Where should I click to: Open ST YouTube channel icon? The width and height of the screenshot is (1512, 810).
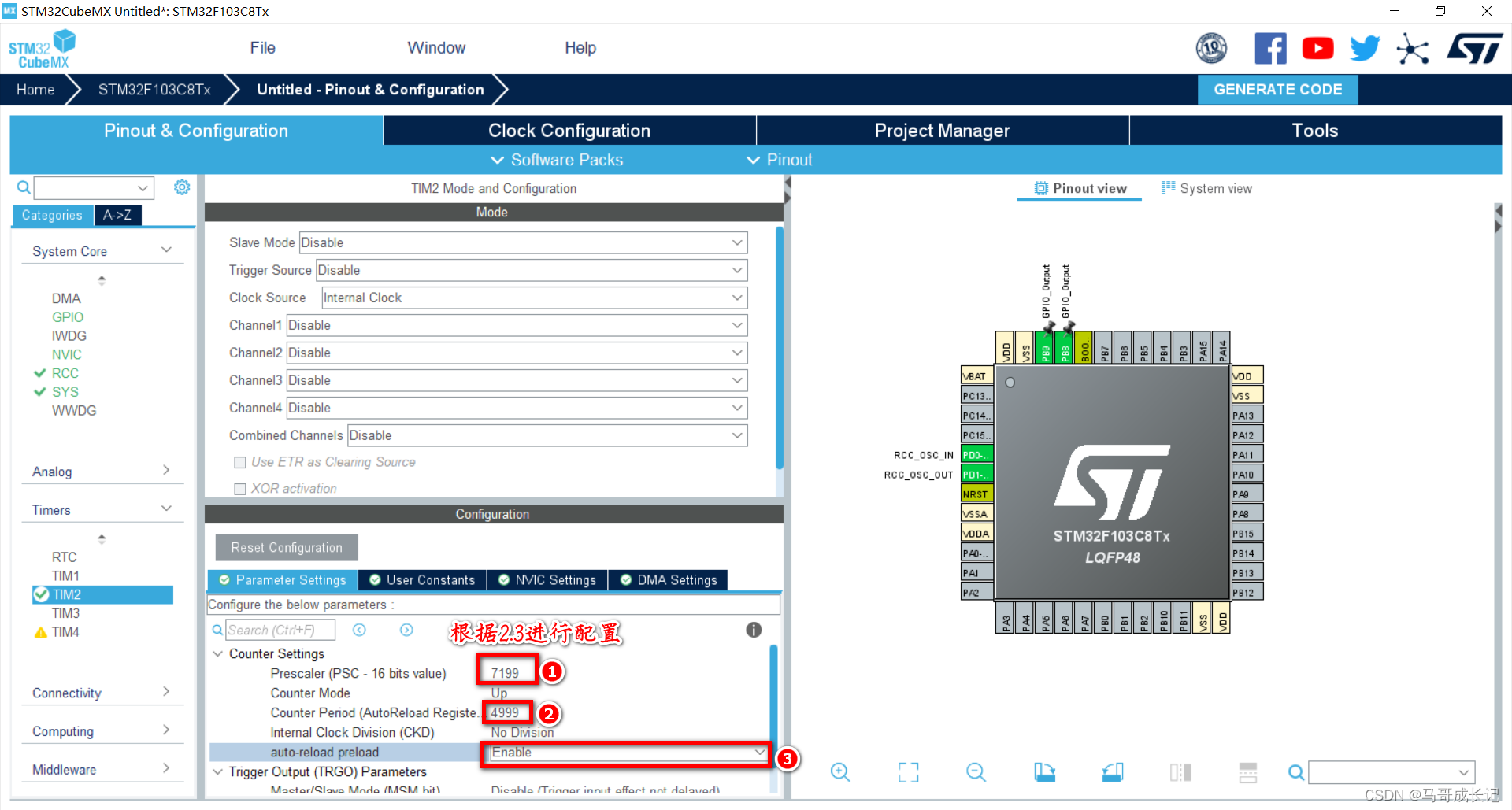click(1317, 49)
